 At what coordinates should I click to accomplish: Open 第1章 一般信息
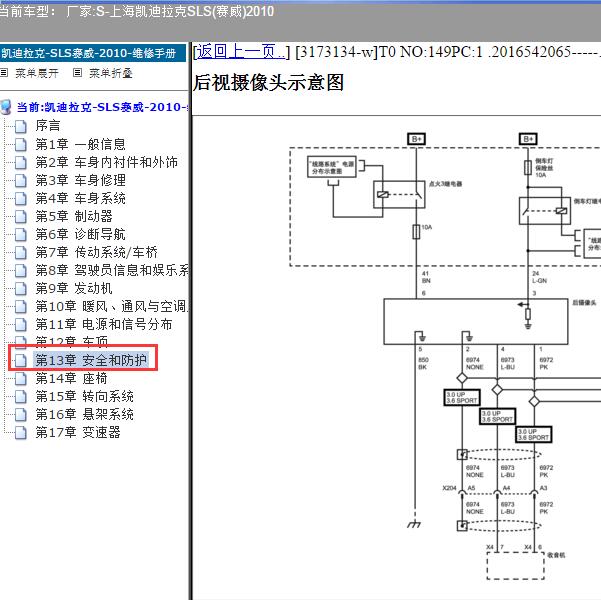(x=80, y=144)
